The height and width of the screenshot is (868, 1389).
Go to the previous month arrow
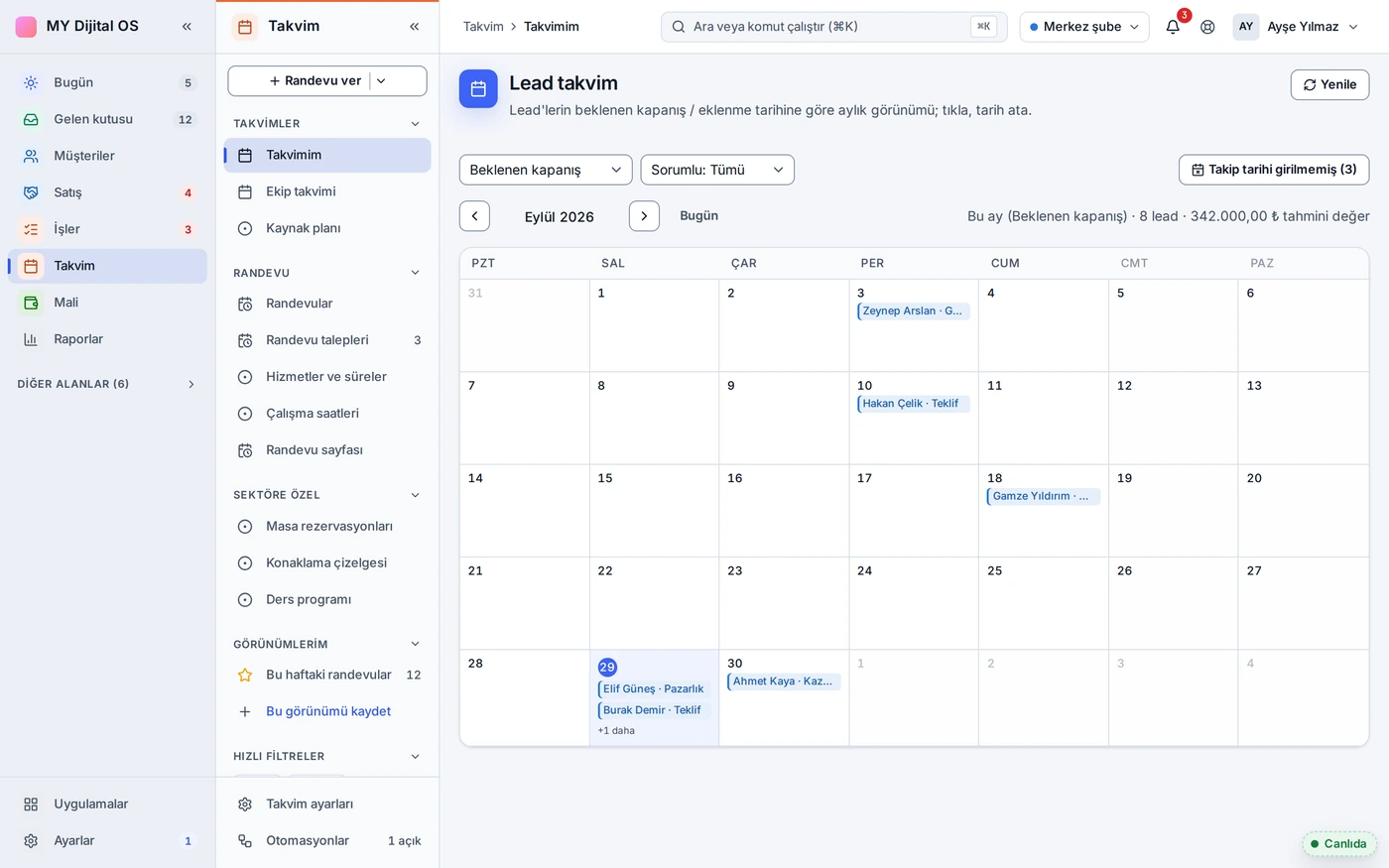click(x=474, y=216)
